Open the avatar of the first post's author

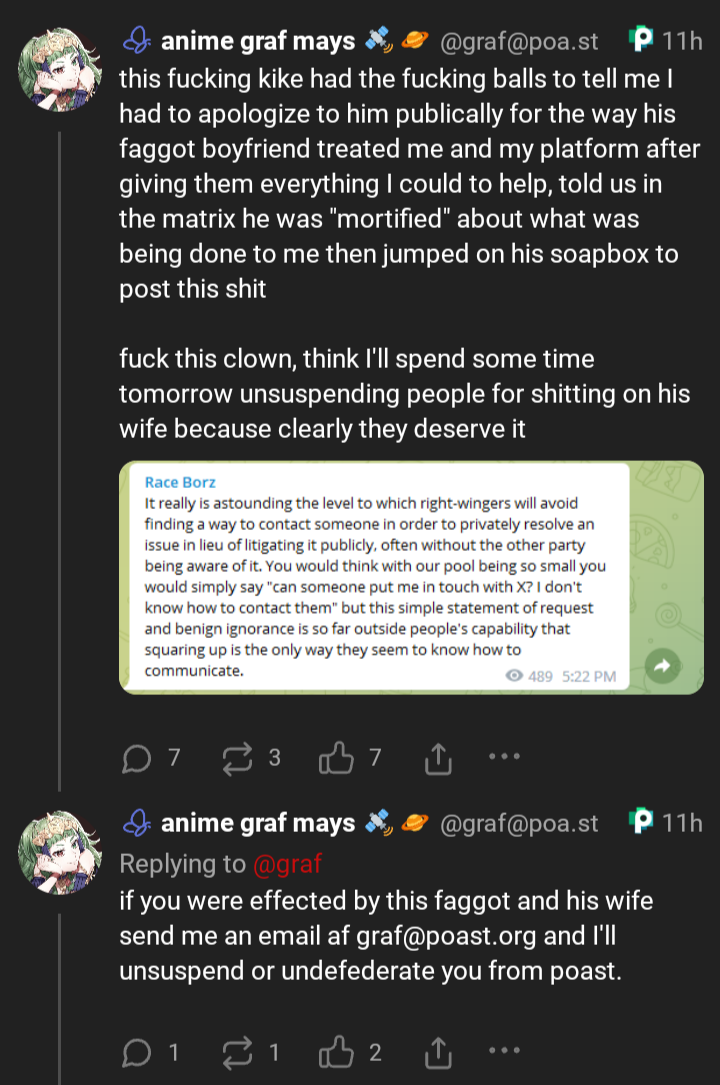(58, 73)
